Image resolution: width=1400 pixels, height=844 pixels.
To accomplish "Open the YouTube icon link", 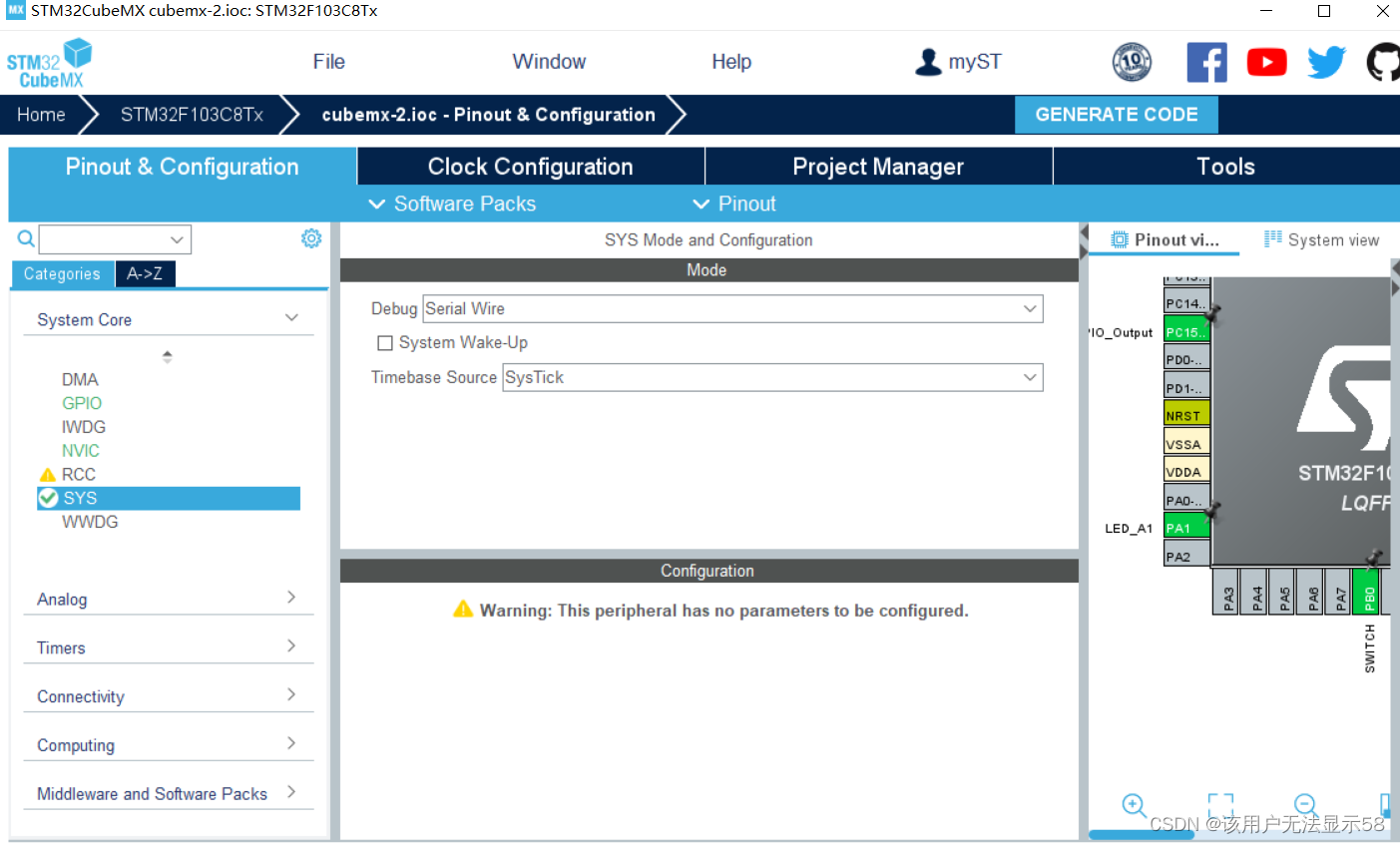I will [x=1266, y=62].
